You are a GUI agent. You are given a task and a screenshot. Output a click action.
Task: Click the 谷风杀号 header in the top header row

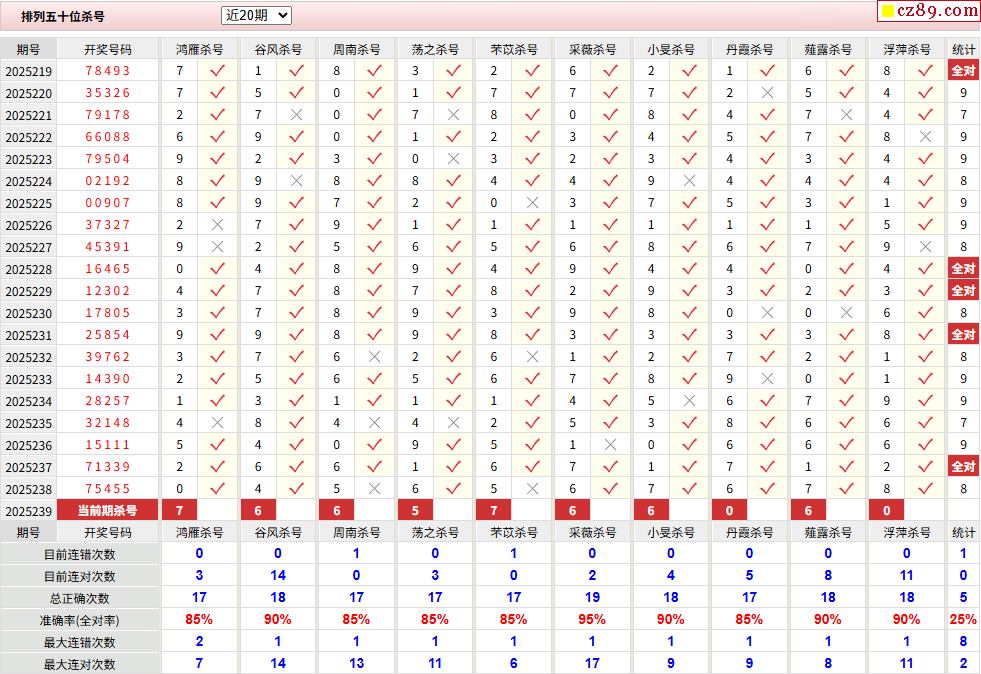point(278,49)
